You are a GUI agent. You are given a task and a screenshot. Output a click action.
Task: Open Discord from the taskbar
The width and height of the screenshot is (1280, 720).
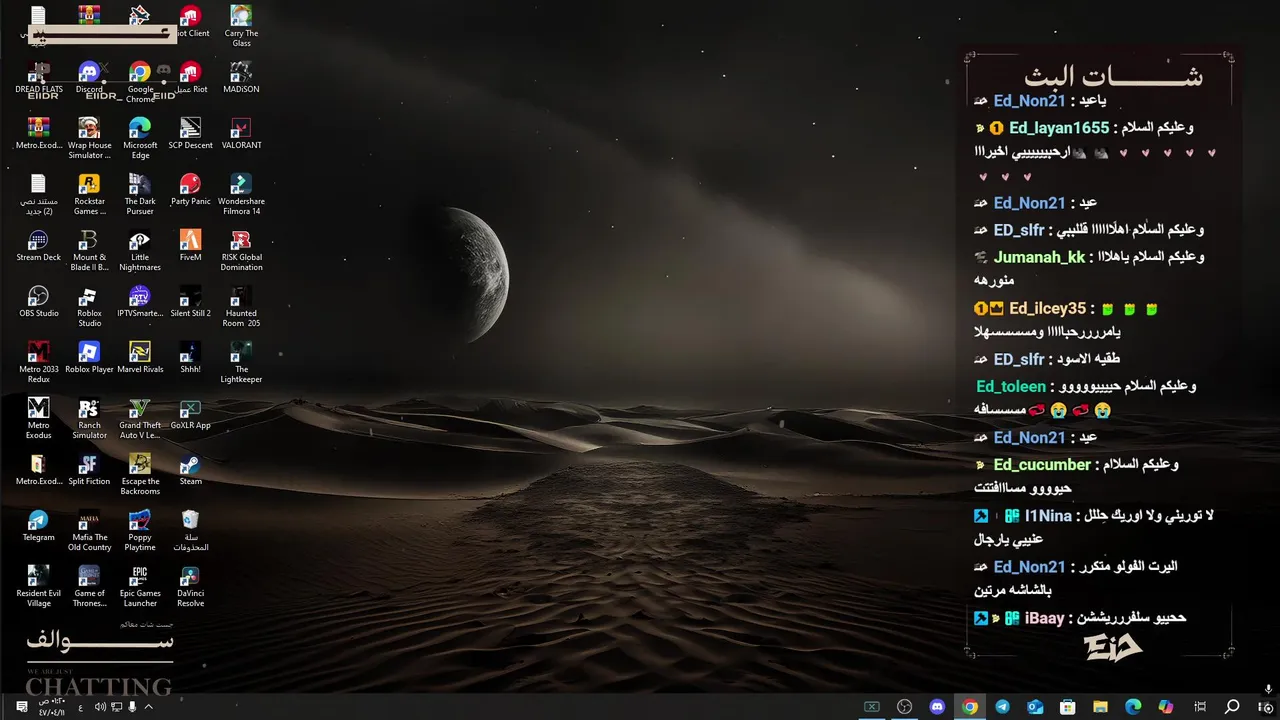pyautogui.click(x=937, y=707)
